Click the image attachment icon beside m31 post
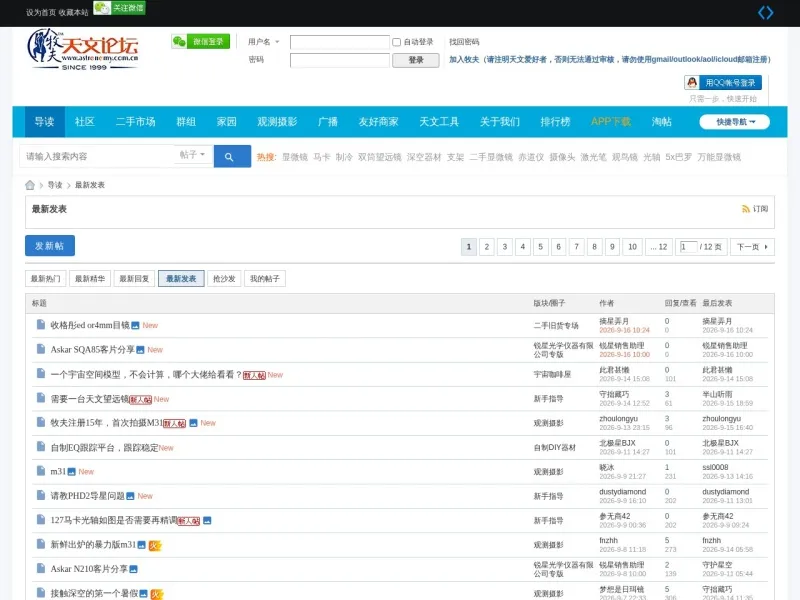The image size is (800, 600). [71, 472]
